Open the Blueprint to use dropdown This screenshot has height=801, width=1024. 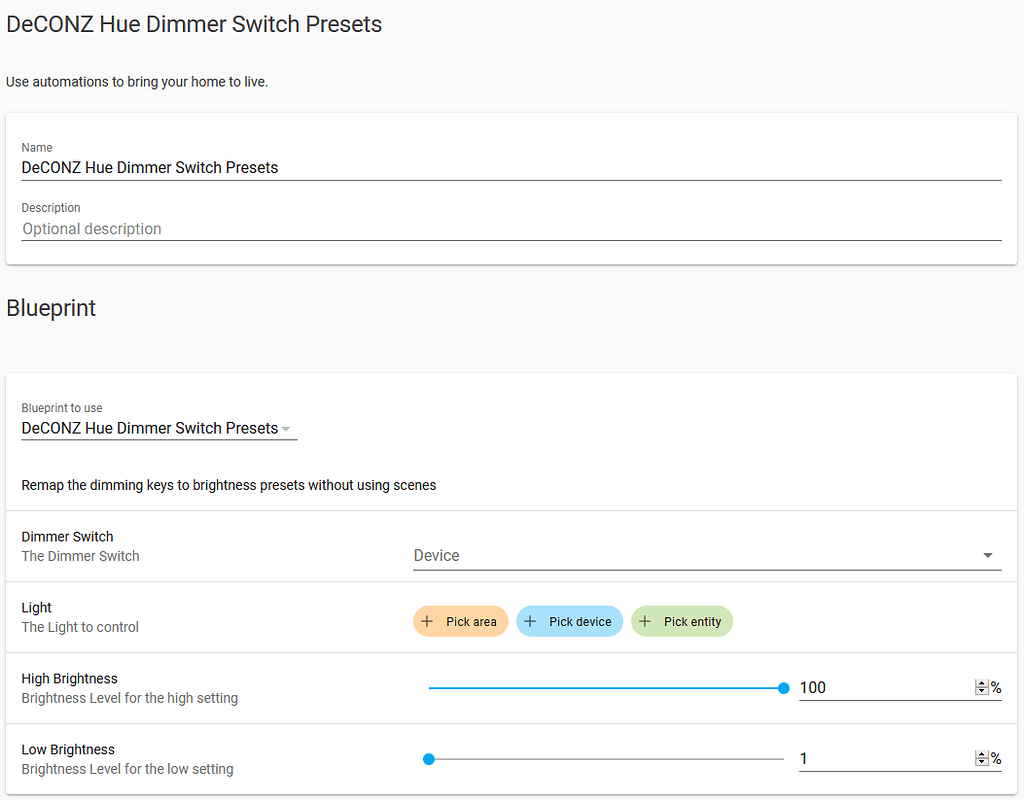288,428
